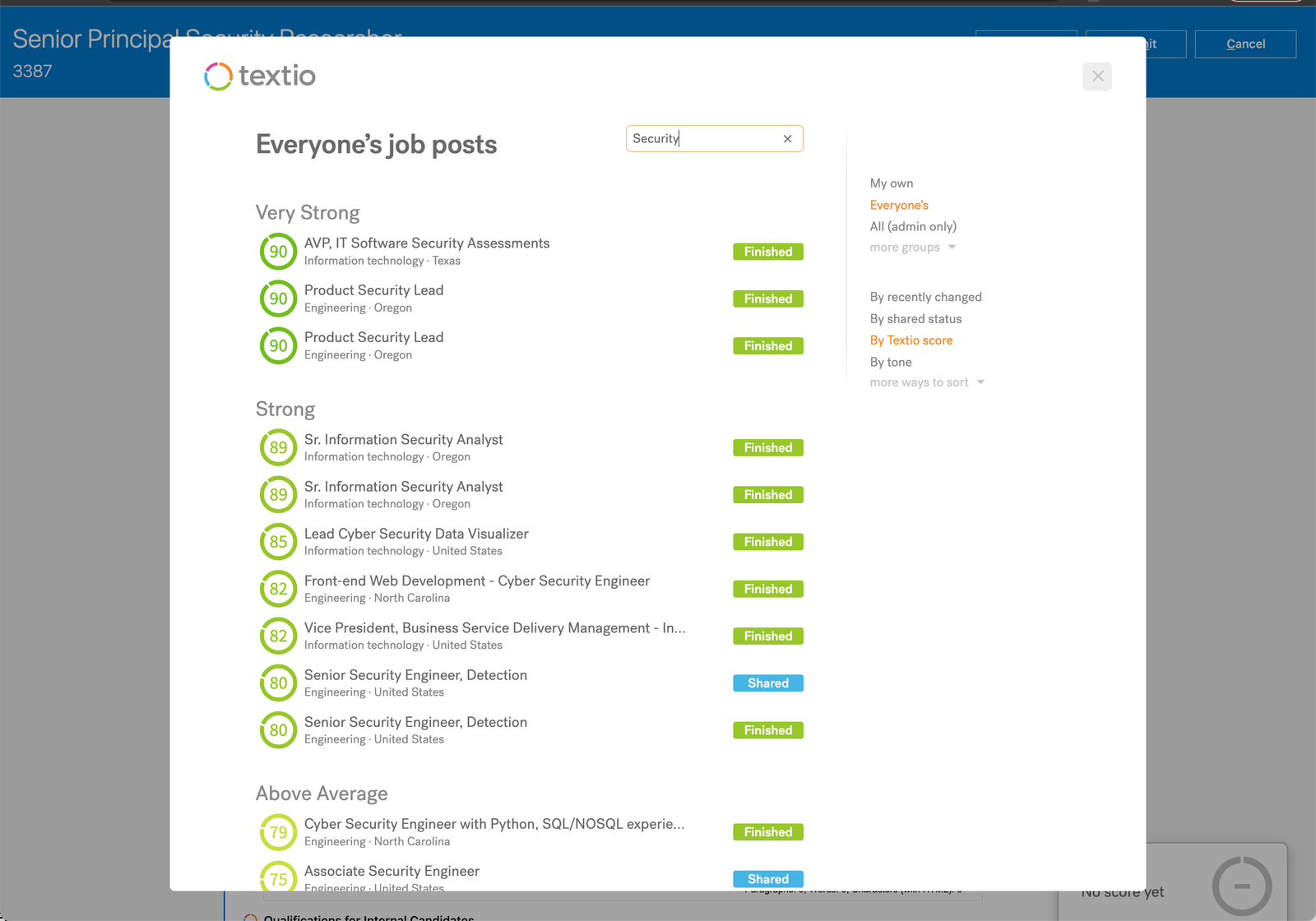Click score 79 circle for Cyber Security Engineer
This screenshot has width=1316, height=921.
(278, 832)
